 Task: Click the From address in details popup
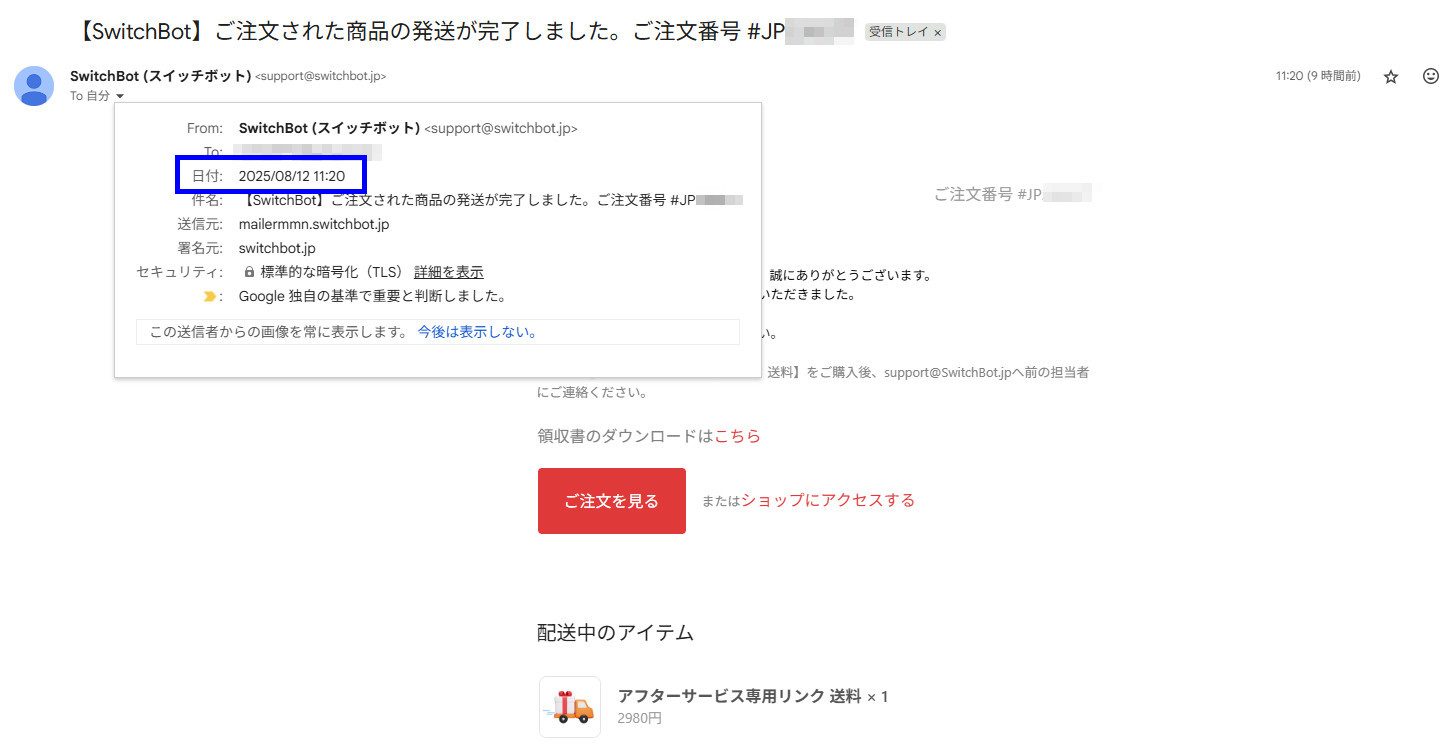tap(501, 128)
